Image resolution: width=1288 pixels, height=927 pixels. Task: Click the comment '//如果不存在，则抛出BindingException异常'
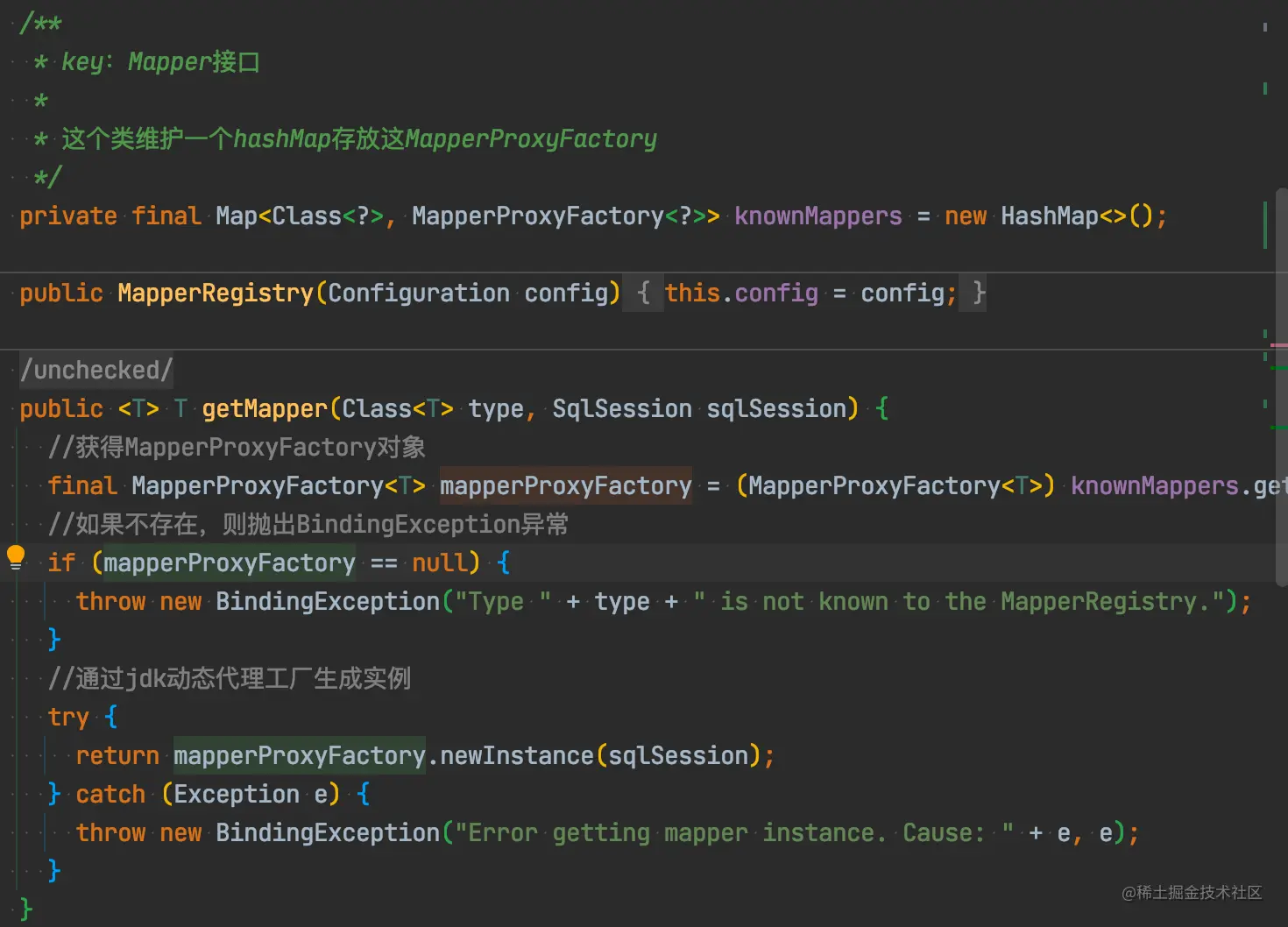click(x=308, y=524)
